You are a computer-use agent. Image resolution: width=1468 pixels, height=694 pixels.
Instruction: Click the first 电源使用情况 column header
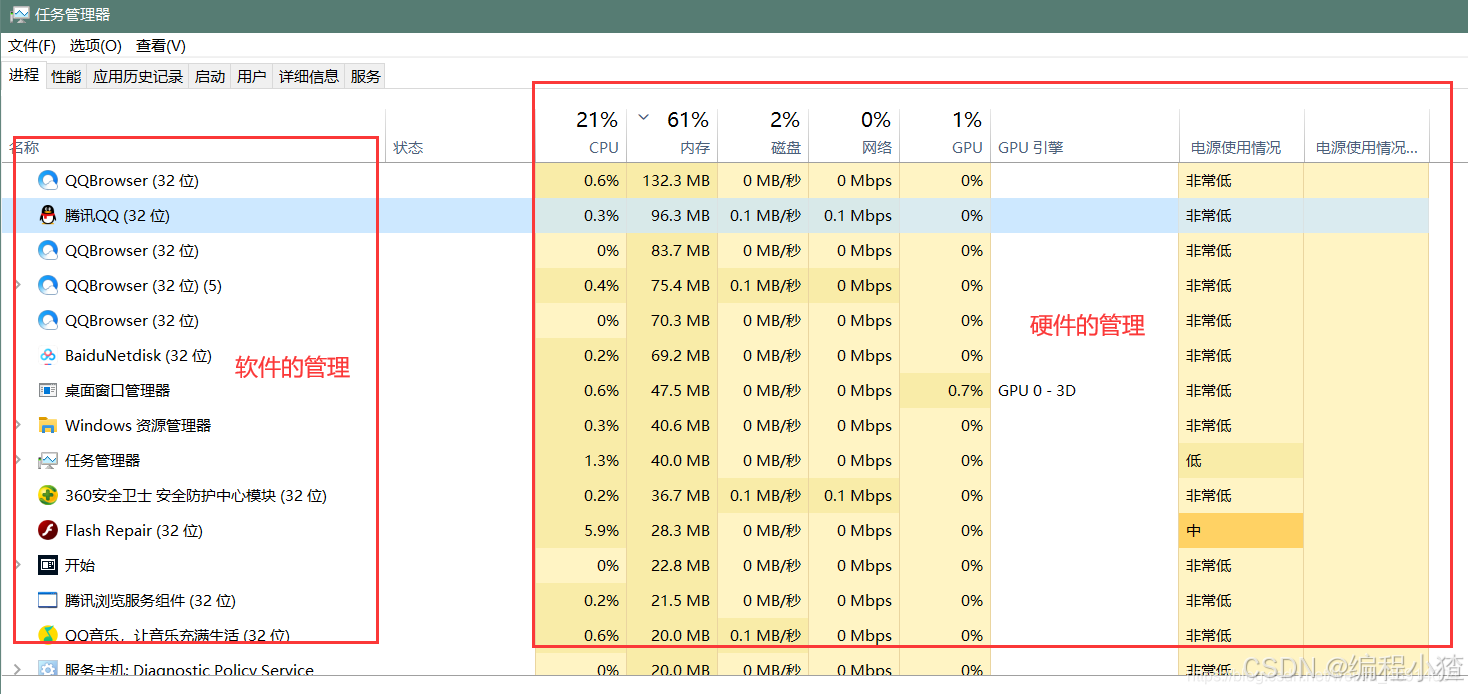[1241, 135]
